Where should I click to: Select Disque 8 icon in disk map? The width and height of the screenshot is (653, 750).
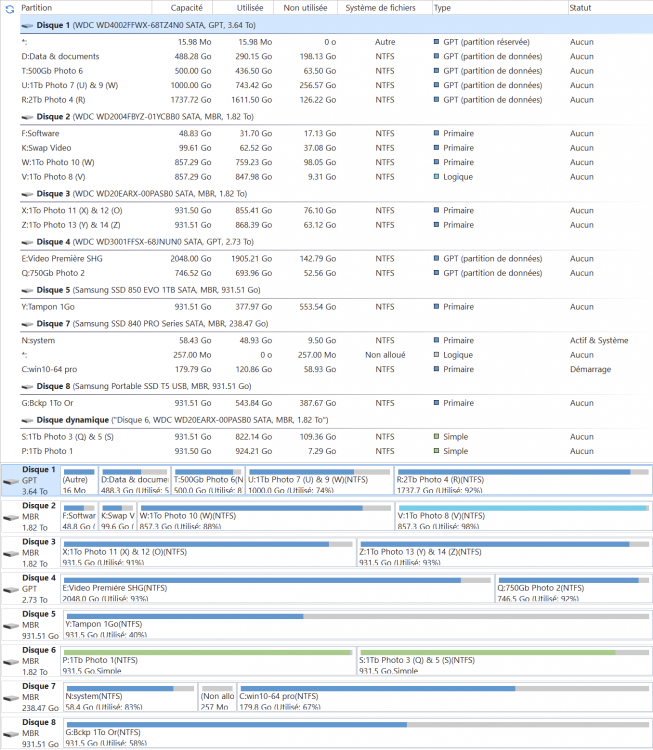point(11,734)
